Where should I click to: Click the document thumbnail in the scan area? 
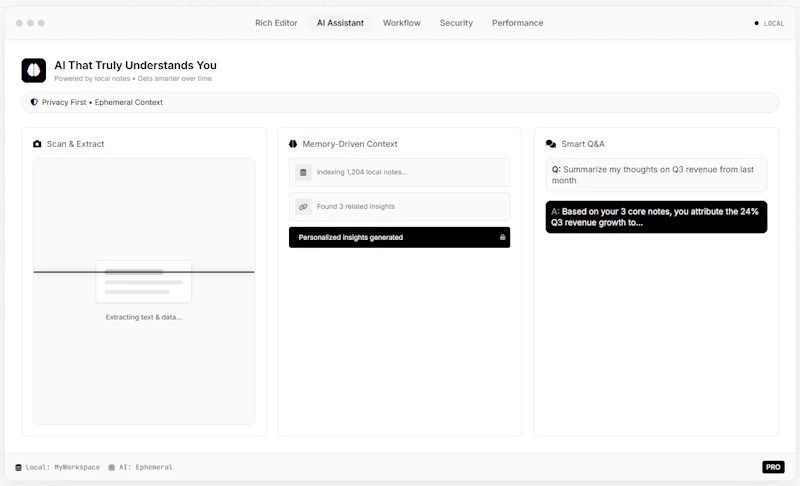(144, 282)
